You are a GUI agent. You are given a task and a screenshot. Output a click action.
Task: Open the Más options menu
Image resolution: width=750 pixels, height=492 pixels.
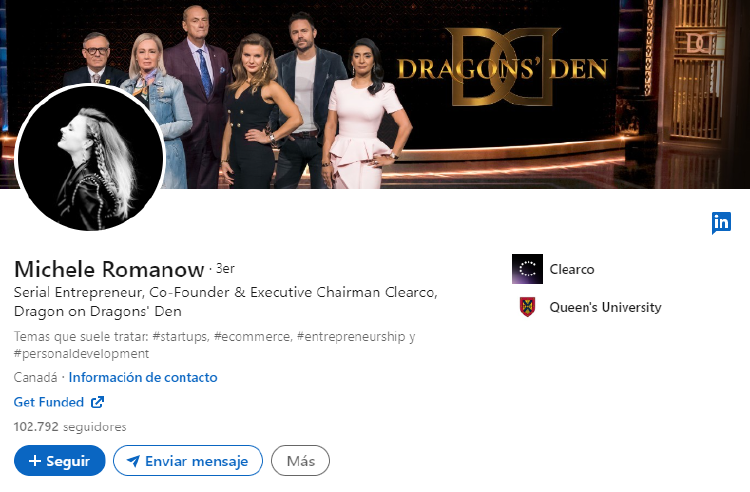pyautogui.click(x=300, y=460)
